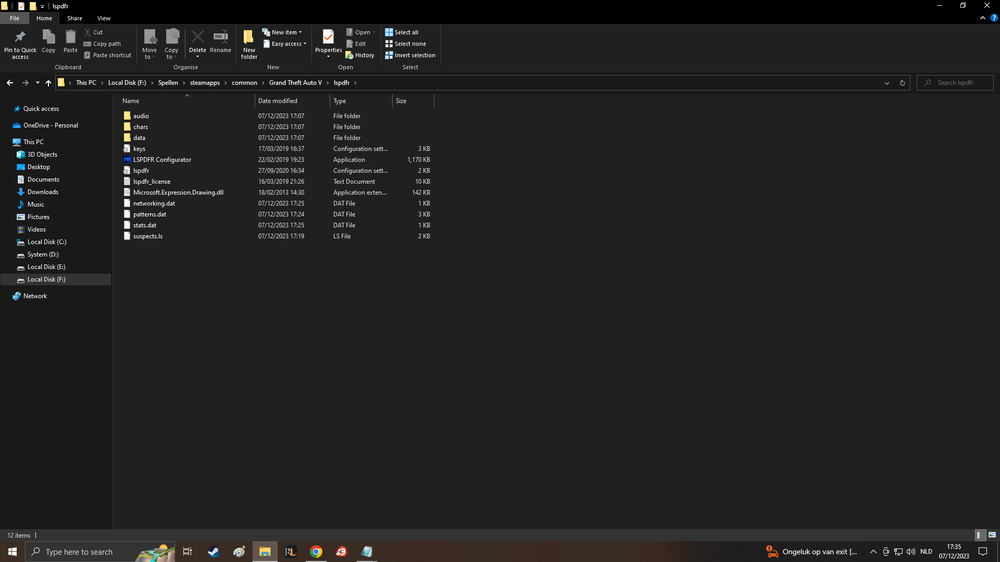The width and height of the screenshot is (1000, 562).
Task: Select the LSPDFR Configurator application
Action: coord(162,159)
